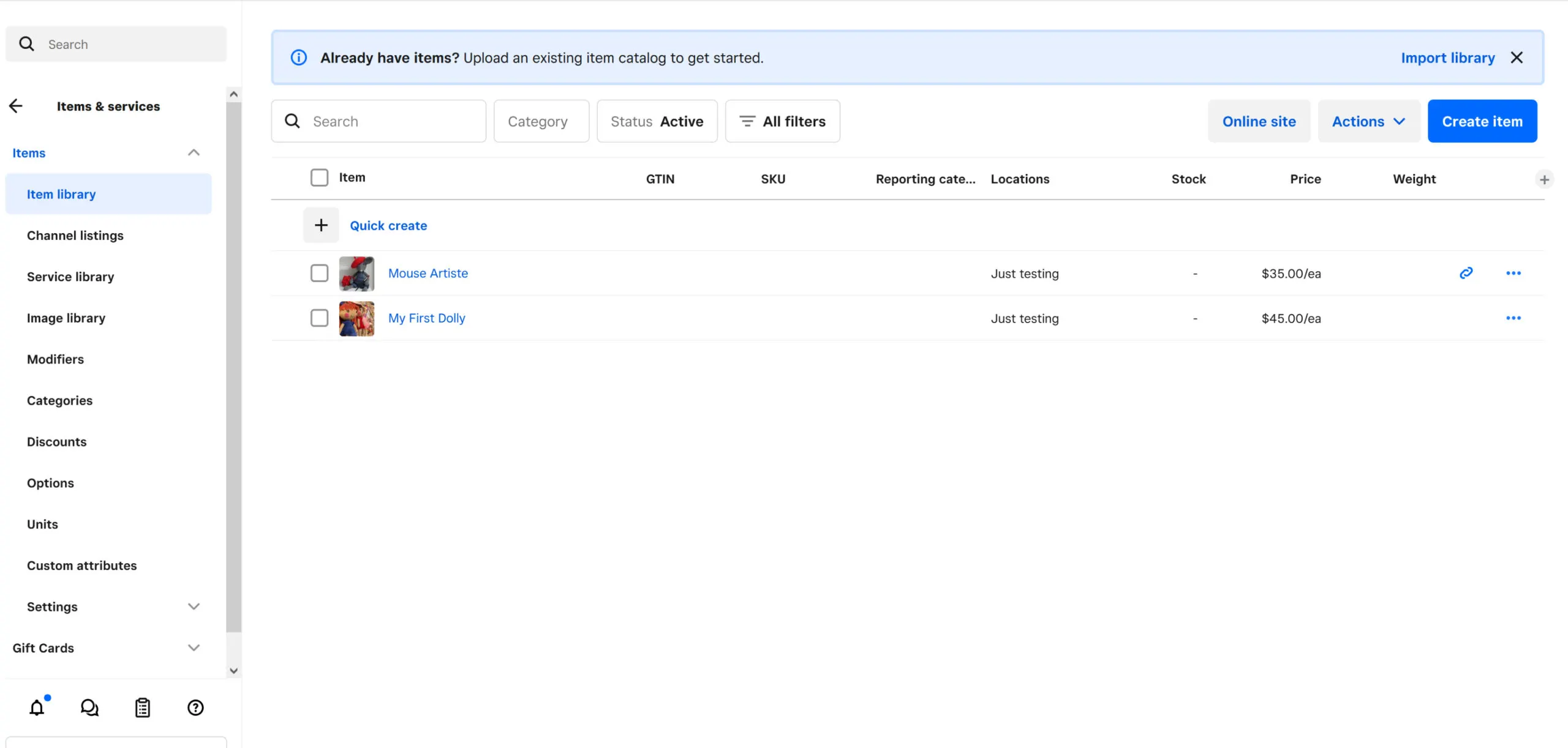
Task: Check the My First Dolly checkbox
Action: point(319,318)
